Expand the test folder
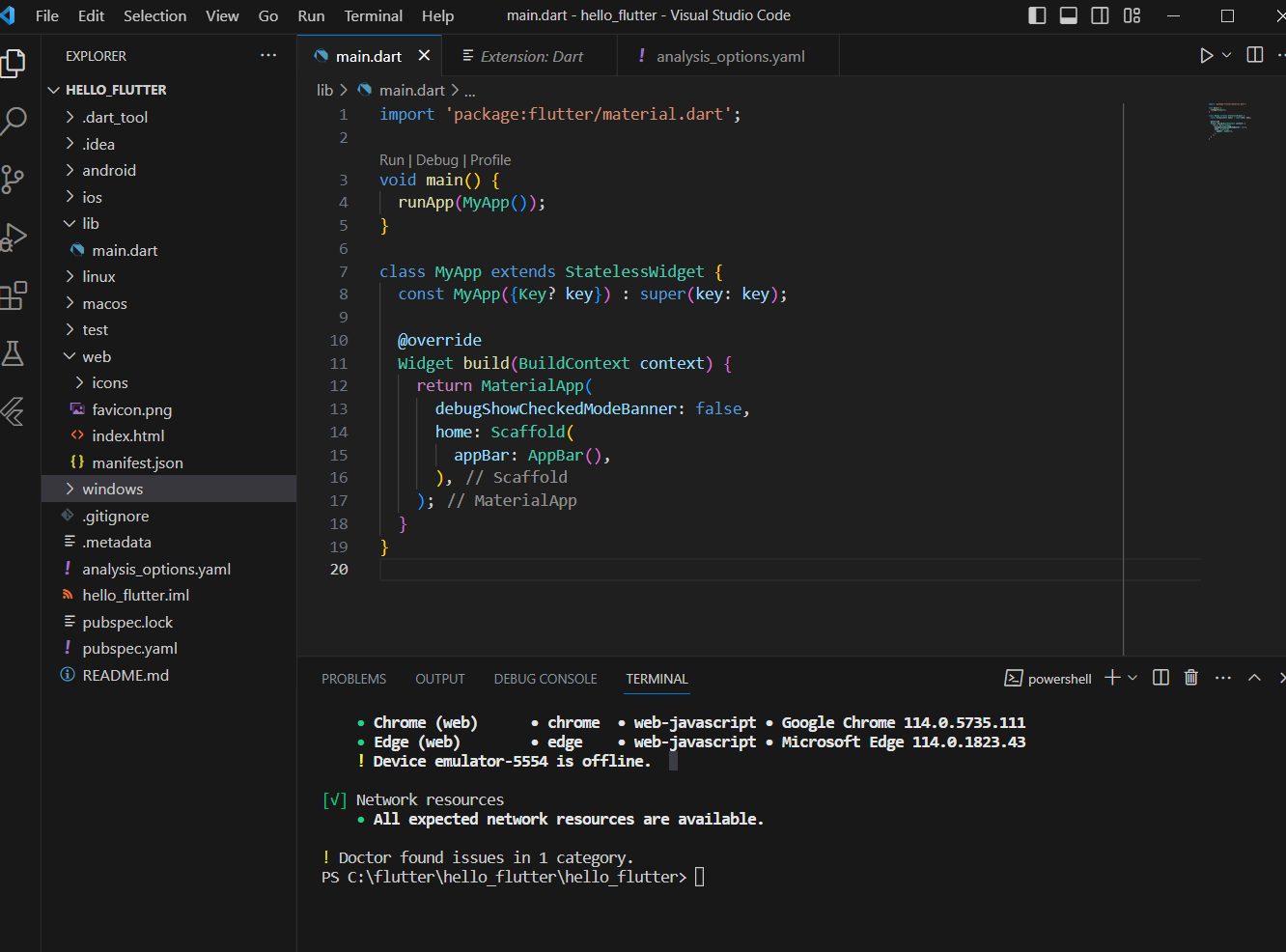Image resolution: width=1286 pixels, height=952 pixels. [169, 329]
